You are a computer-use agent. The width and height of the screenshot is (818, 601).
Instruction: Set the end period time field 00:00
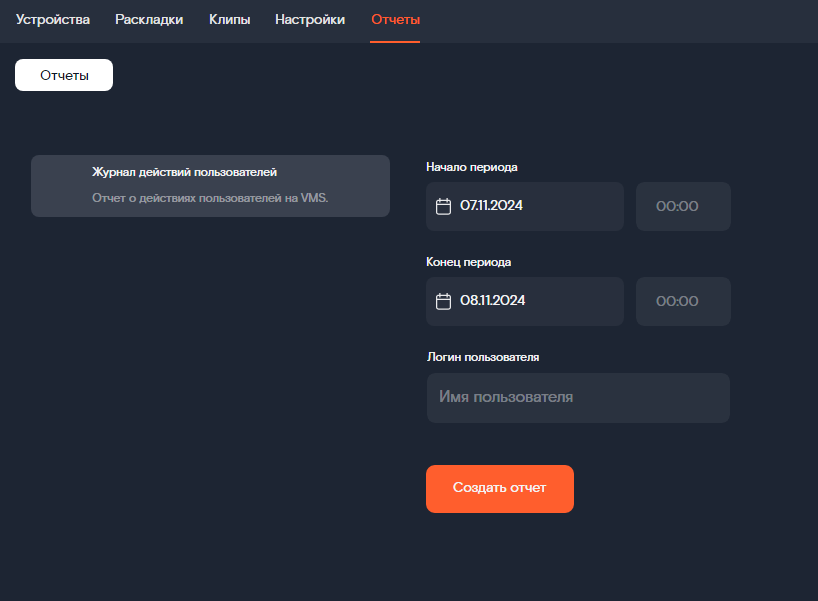point(682,302)
